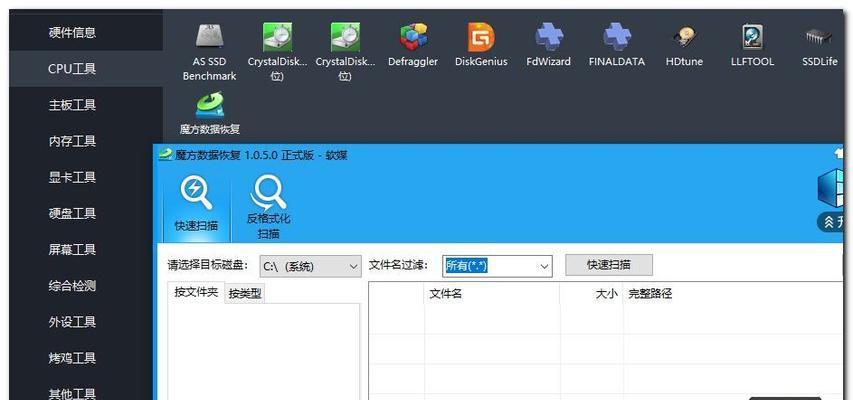Open Defraggler utility
Screen dimensions: 853x400
click(x=413, y=46)
